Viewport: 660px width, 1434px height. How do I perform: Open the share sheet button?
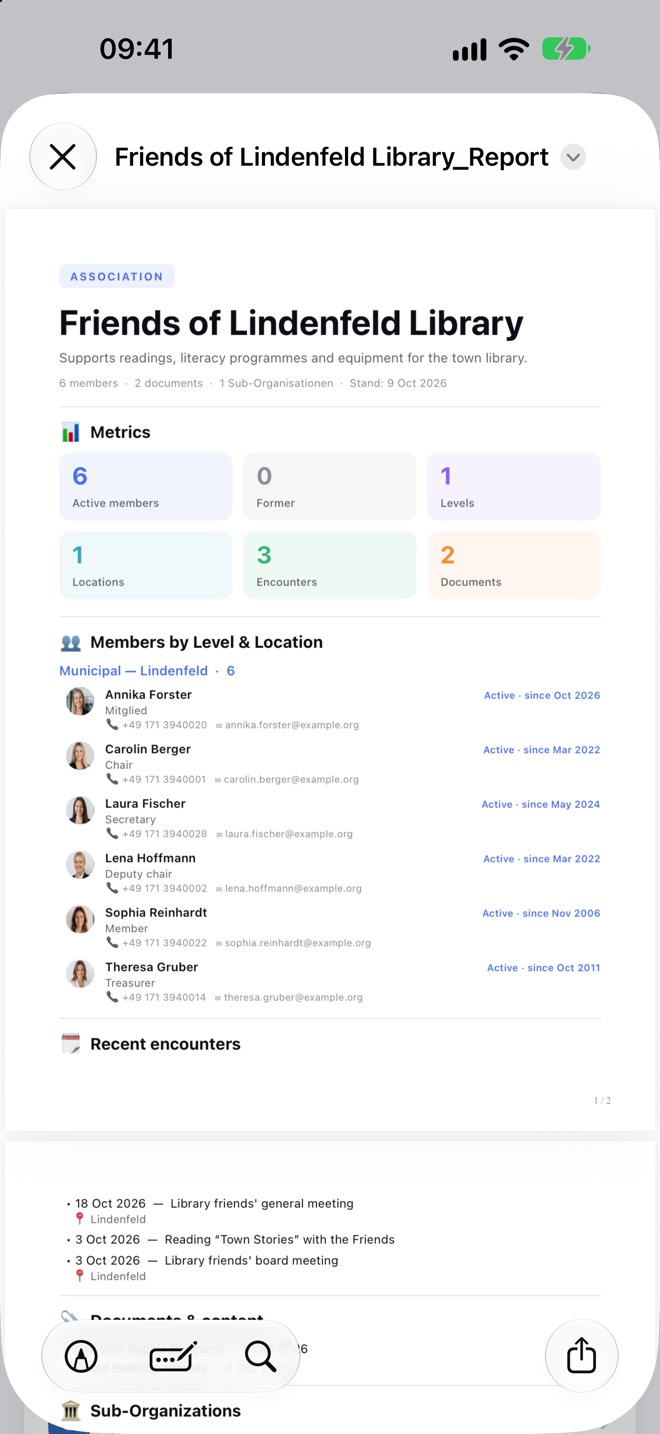581,1356
